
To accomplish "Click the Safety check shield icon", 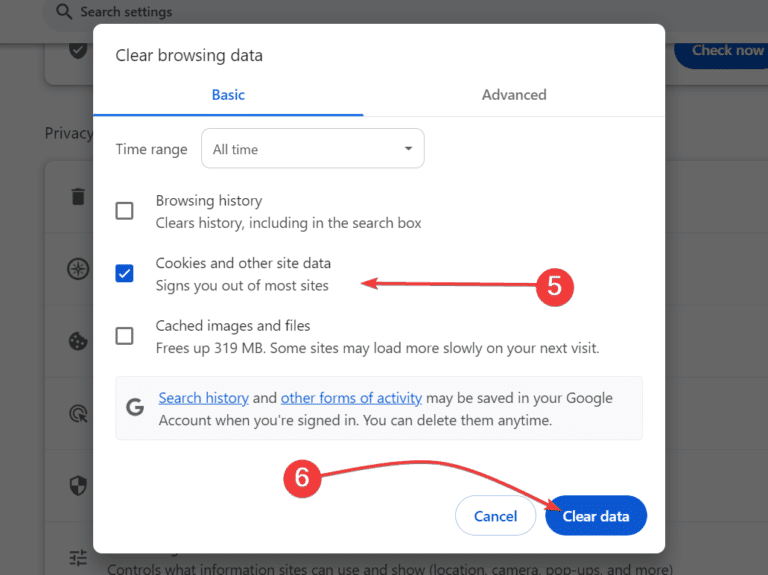I will click(78, 50).
